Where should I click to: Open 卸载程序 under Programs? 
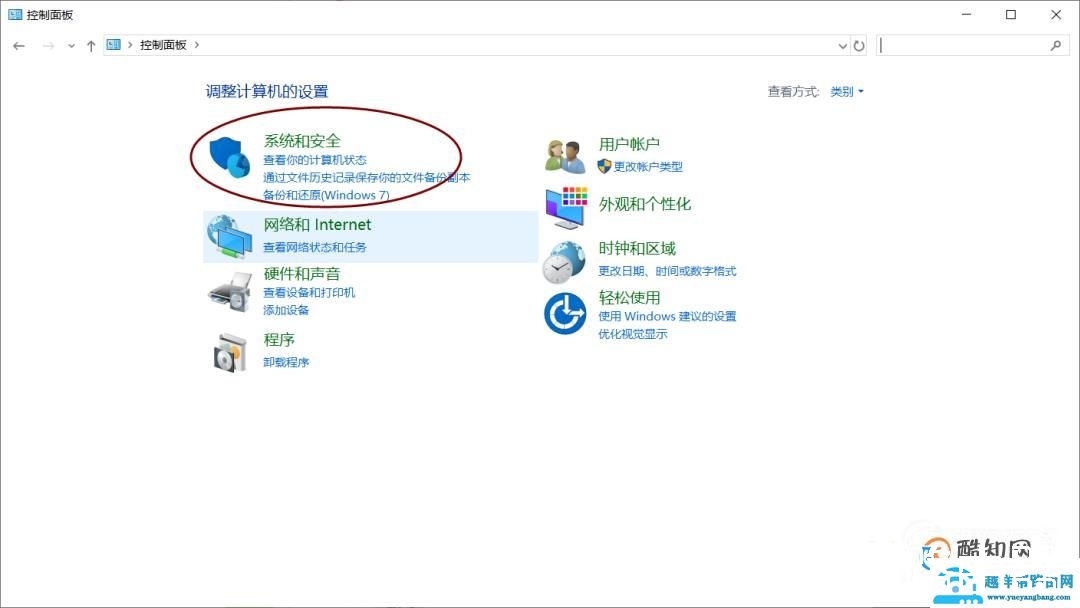(x=286, y=362)
